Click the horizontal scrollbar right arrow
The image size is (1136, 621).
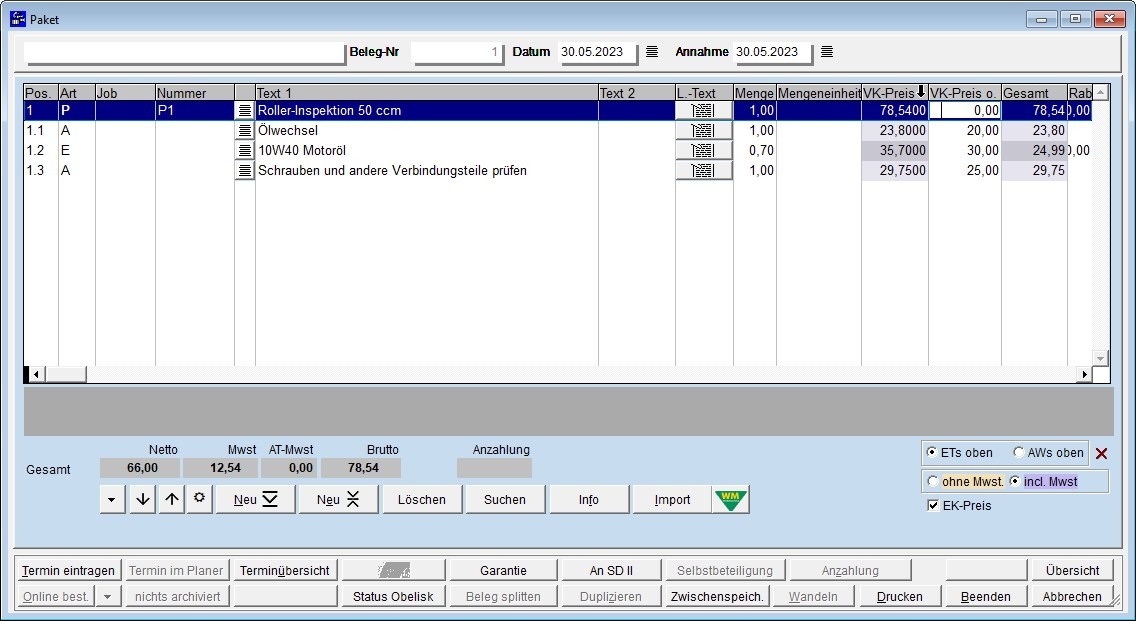pyautogui.click(x=1084, y=375)
